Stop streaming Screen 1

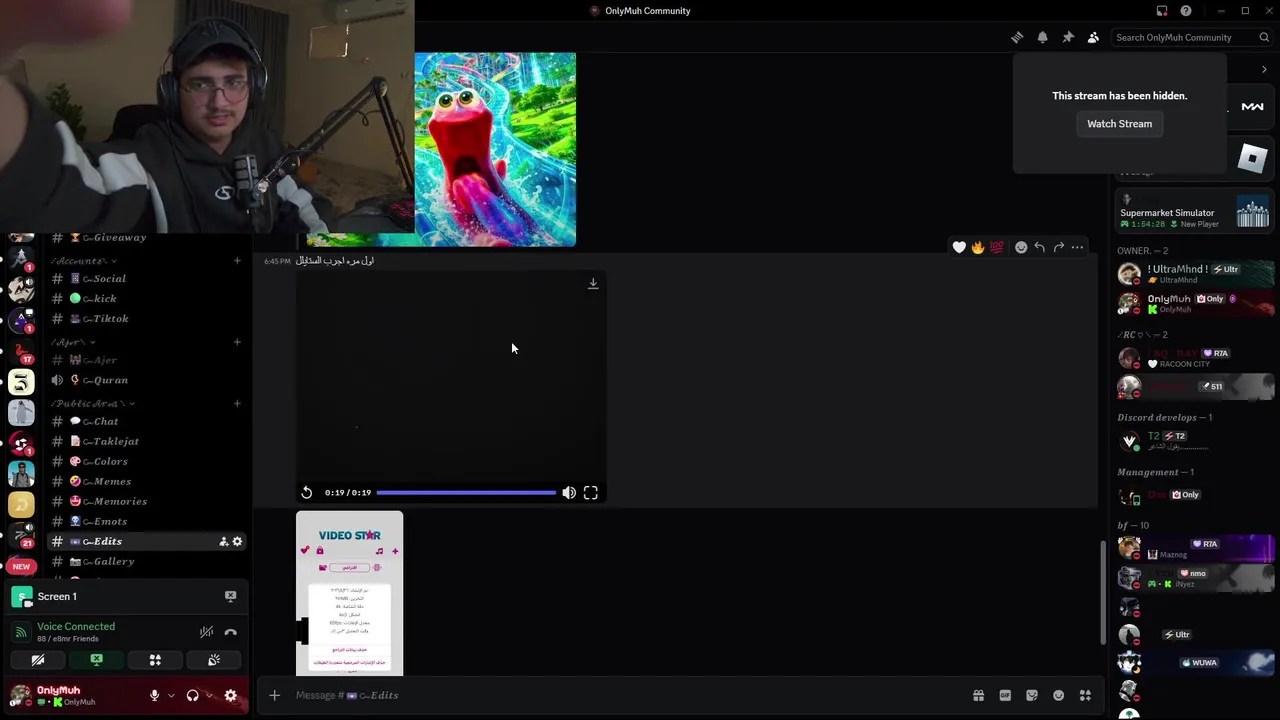click(x=231, y=596)
